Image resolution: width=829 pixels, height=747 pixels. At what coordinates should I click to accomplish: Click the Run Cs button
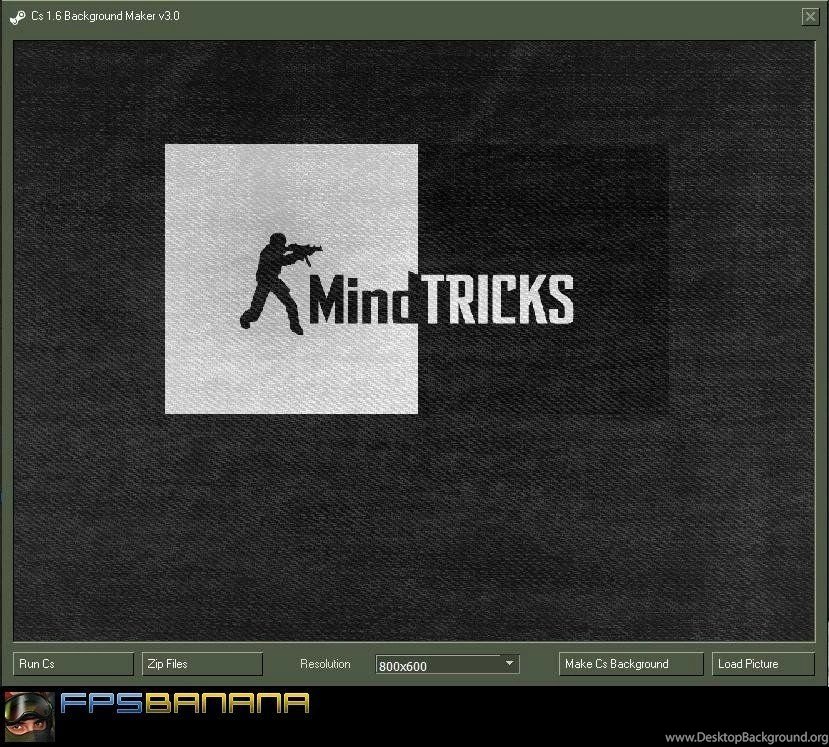point(73,664)
